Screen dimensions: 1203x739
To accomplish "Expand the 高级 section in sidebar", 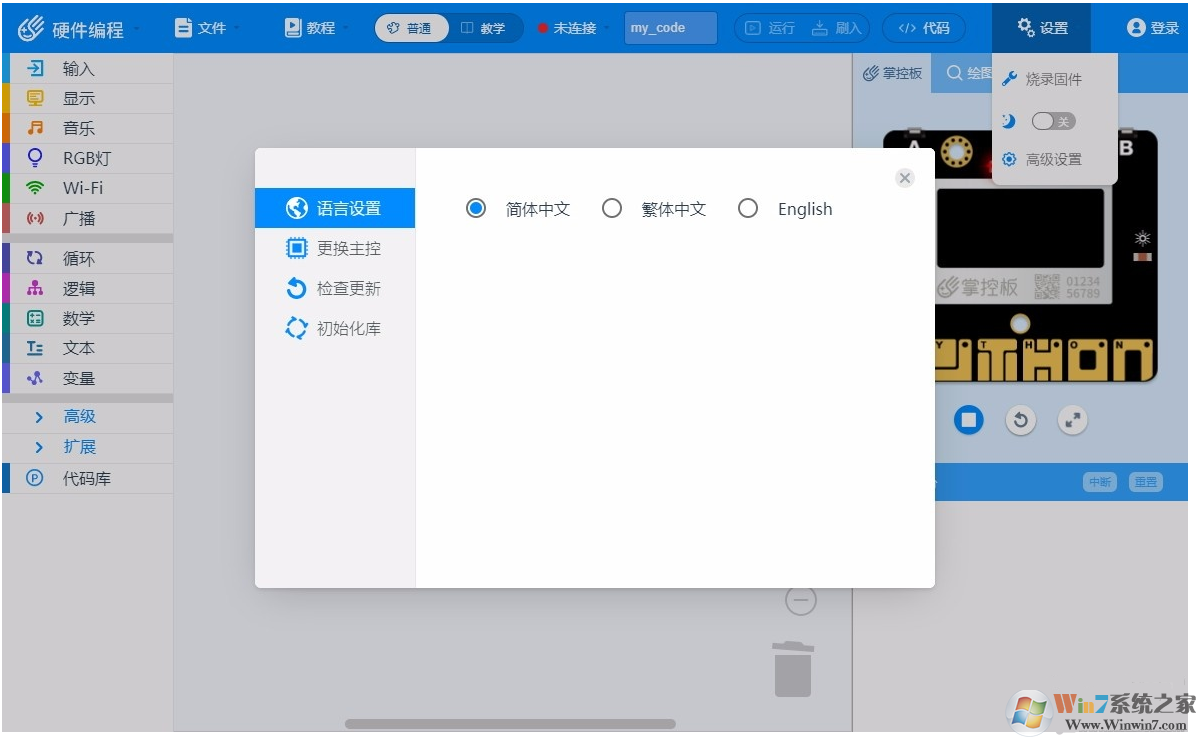I will click(x=79, y=417).
